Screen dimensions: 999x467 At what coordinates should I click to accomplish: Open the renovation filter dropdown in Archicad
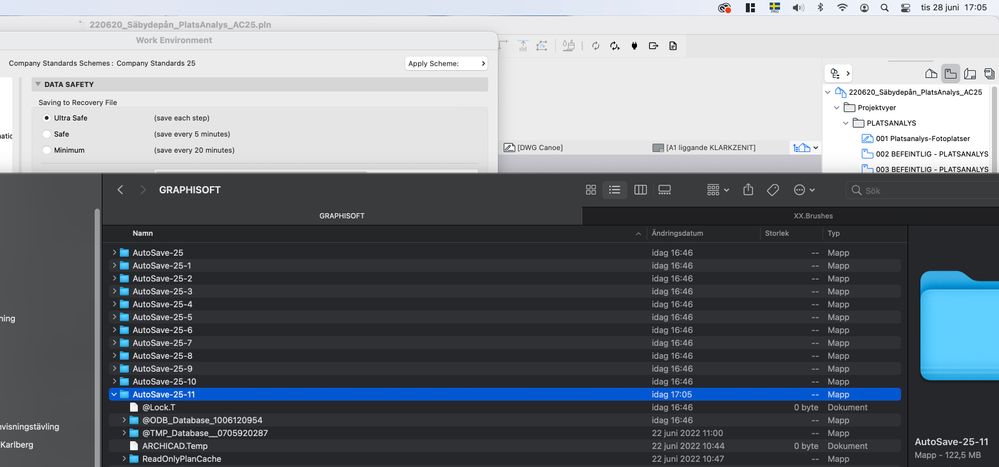coord(805,147)
